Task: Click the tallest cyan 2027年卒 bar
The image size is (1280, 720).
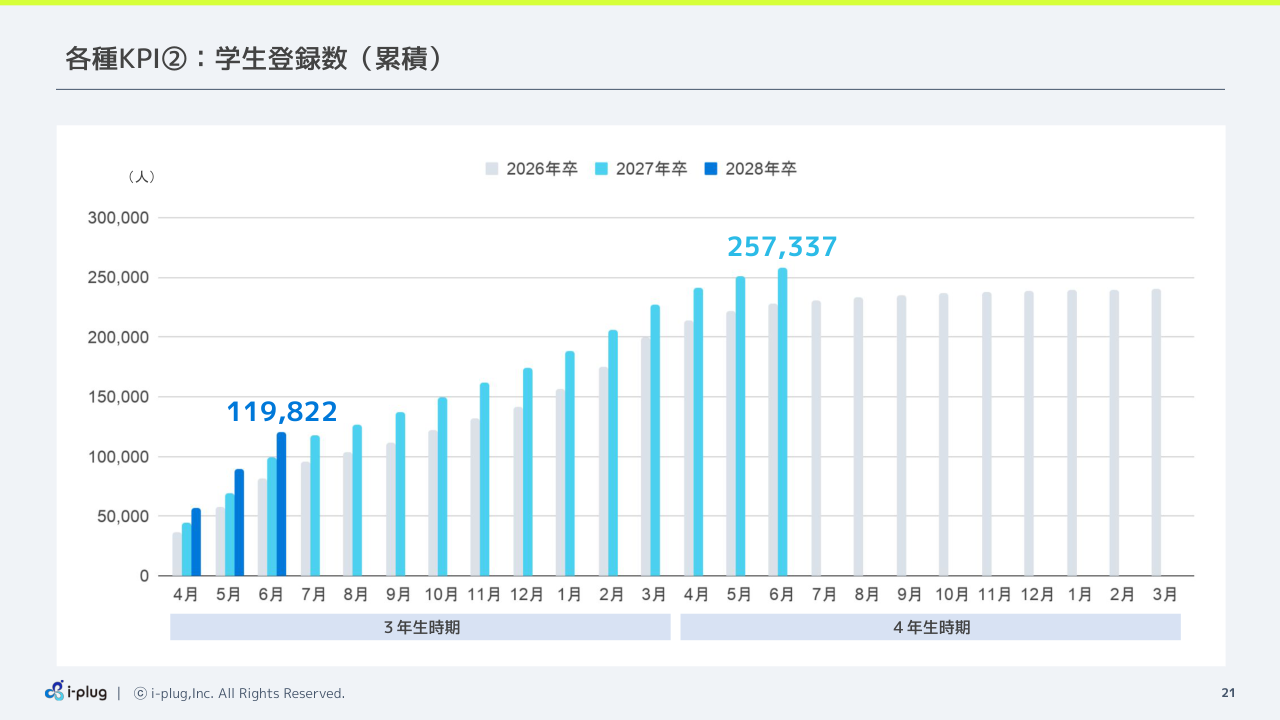Action: 782,422
